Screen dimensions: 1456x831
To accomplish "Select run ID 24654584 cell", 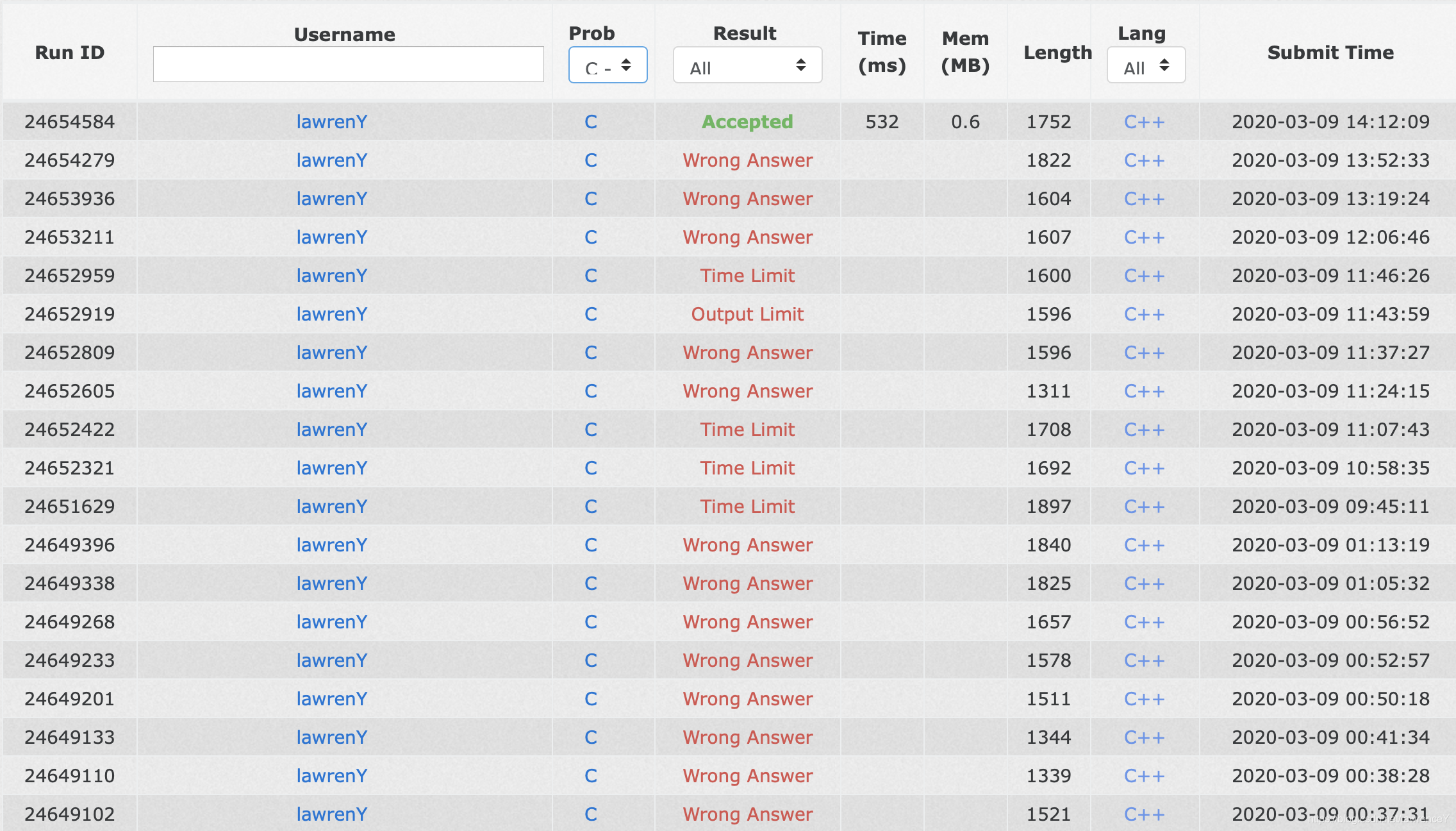I will 70,122.
